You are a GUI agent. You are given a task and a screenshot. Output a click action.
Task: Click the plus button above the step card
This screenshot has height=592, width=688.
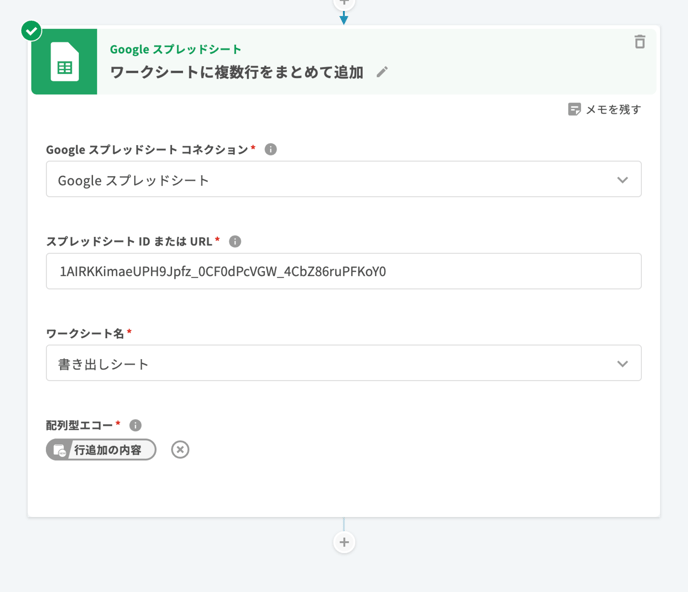point(344,3)
